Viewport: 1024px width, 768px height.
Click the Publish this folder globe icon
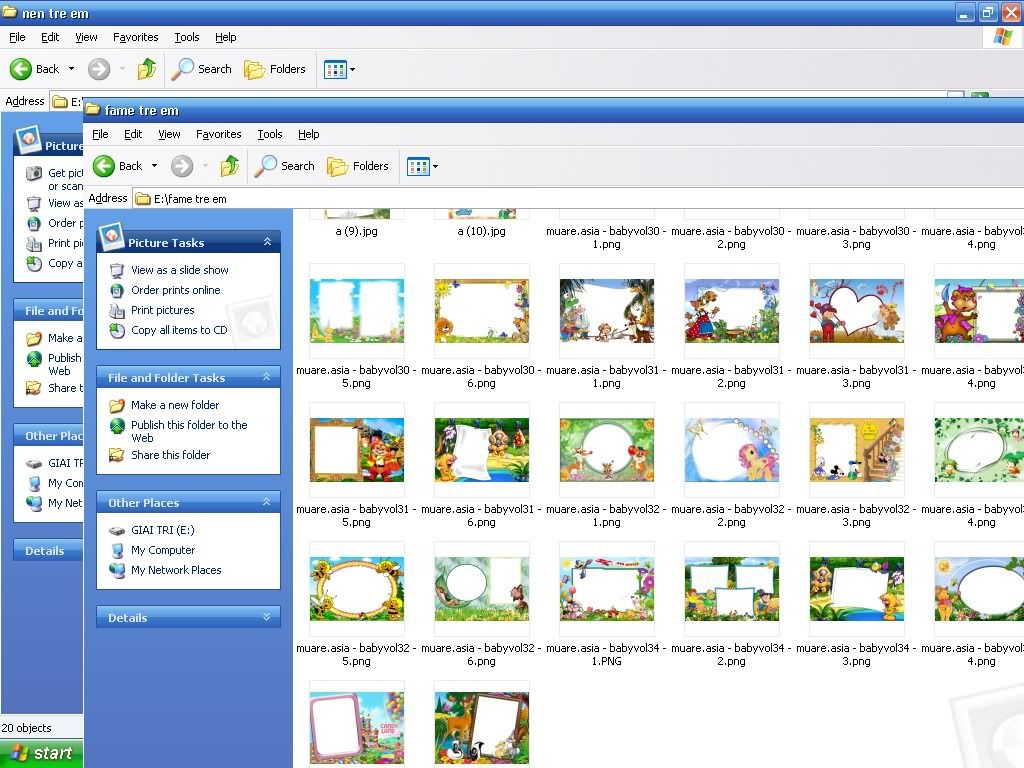coord(117,426)
